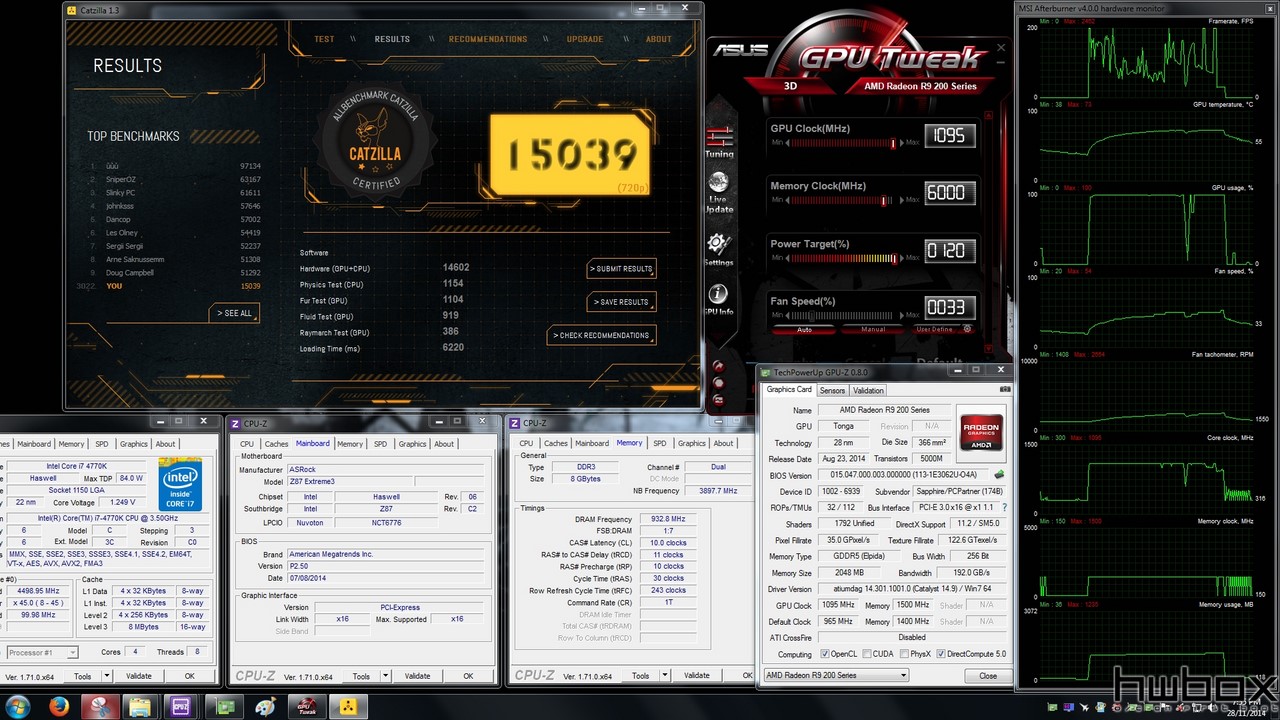1280x720 pixels.
Task: Select Caches tab in CPU-Z Mainboard window
Action: [x=277, y=443]
